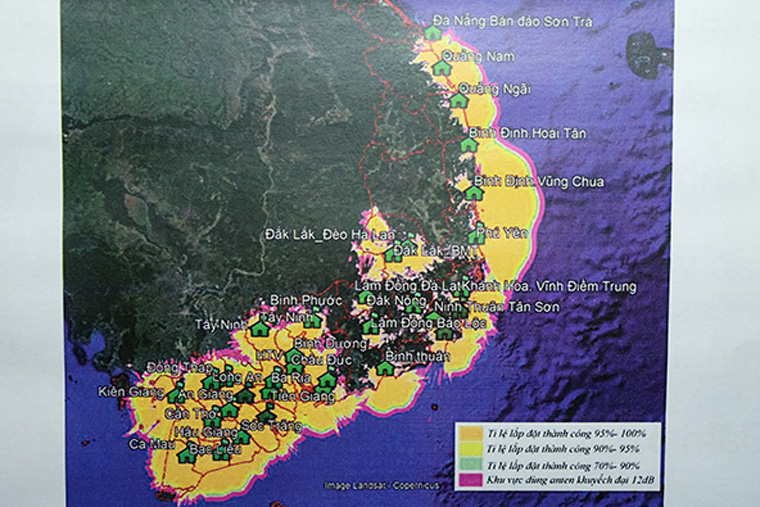Click the magenta 12dB antenna legend swatch
The height and width of the screenshot is (507, 760).
pos(468,482)
